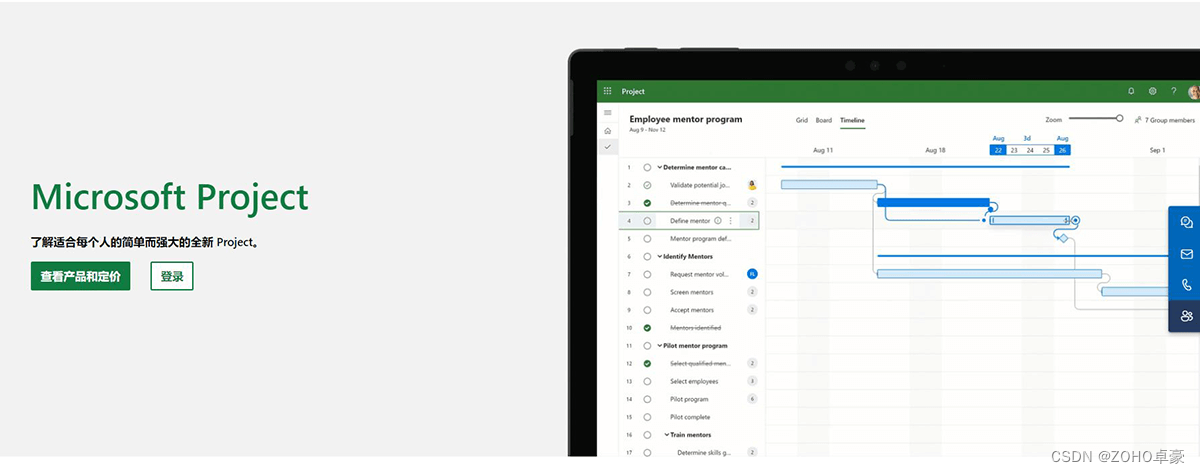
Task: Click the 登录 sign-in button
Action: [x=172, y=277]
